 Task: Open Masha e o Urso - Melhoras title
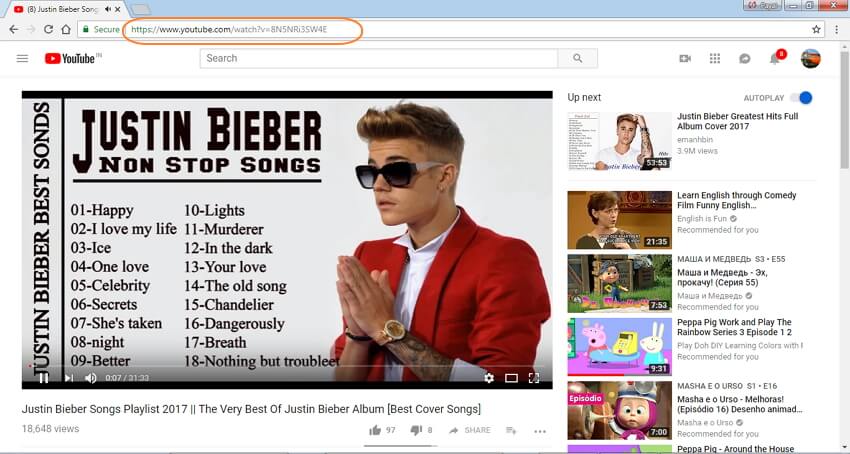(x=739, y=404)
